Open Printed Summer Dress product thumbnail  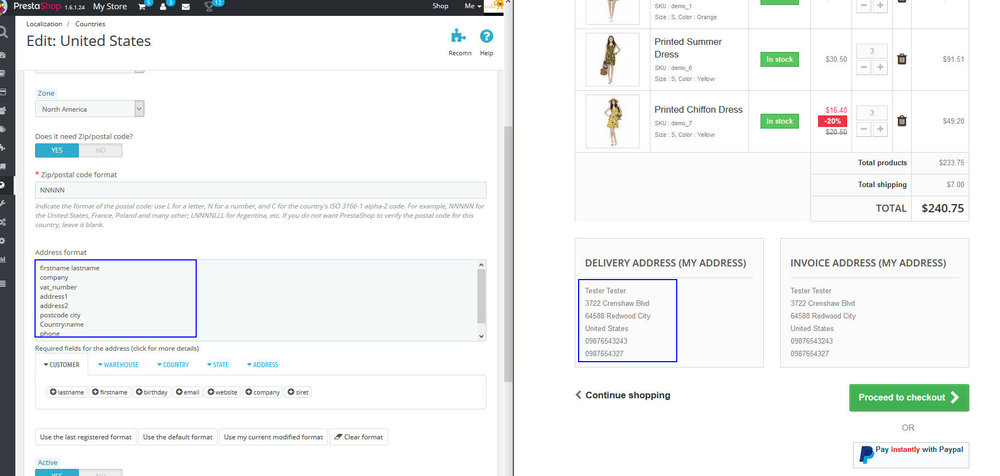pyautogui.click(x=612, y=59)
